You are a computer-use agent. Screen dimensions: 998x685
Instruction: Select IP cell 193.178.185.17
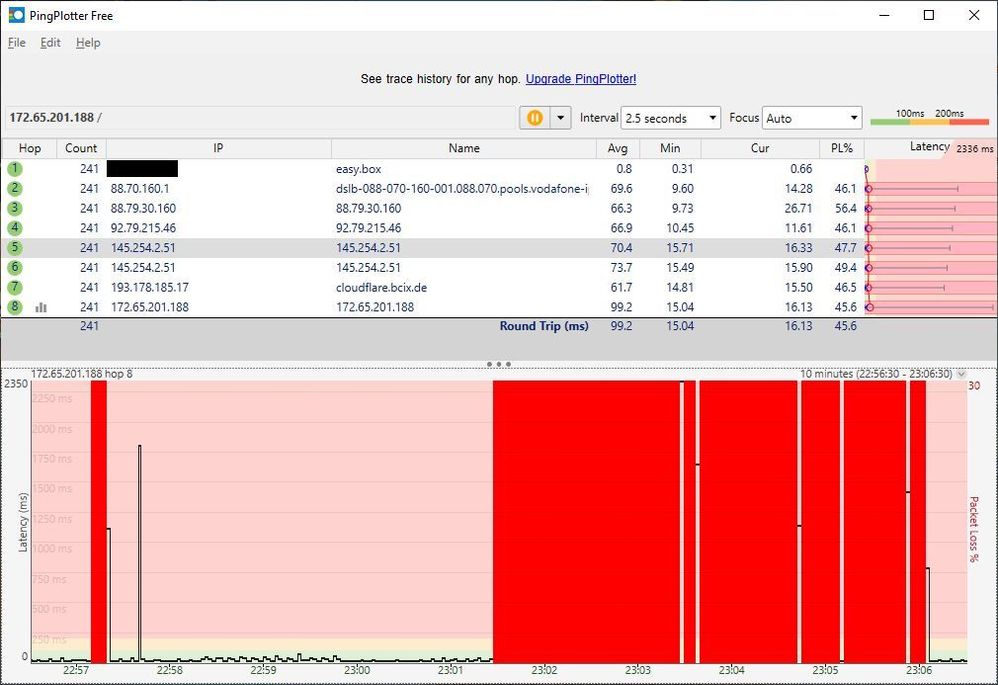pos(150,287)
